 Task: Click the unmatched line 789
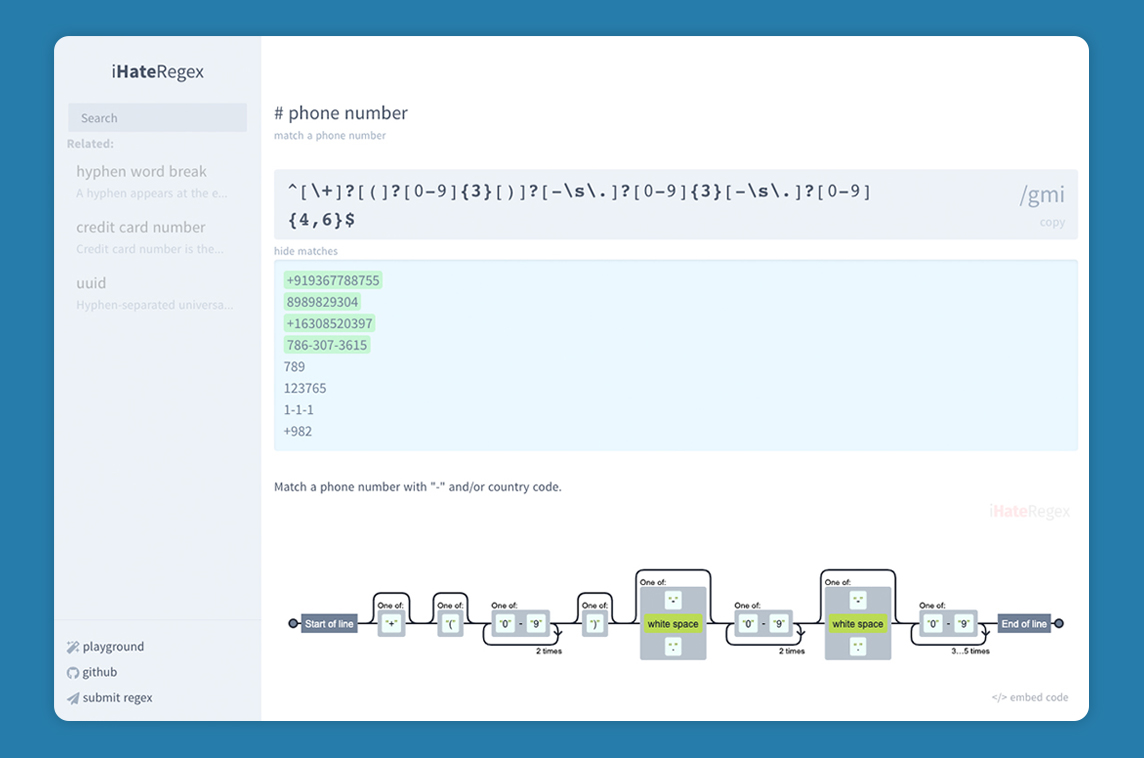[295, 367]
